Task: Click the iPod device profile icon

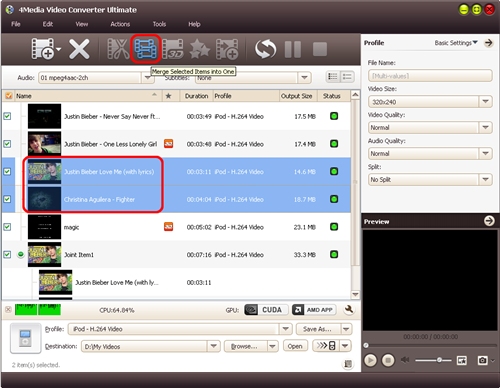Action: [x=26, y=338]
